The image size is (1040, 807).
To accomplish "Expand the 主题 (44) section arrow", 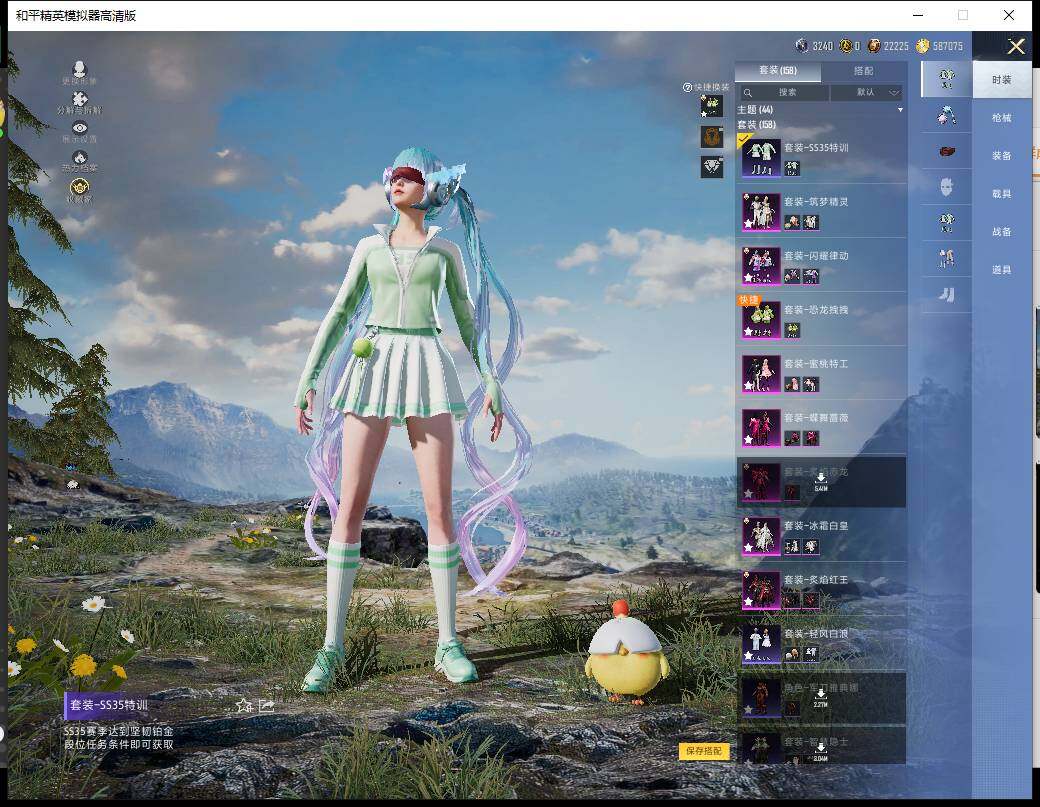I will [x=900, y=109].
